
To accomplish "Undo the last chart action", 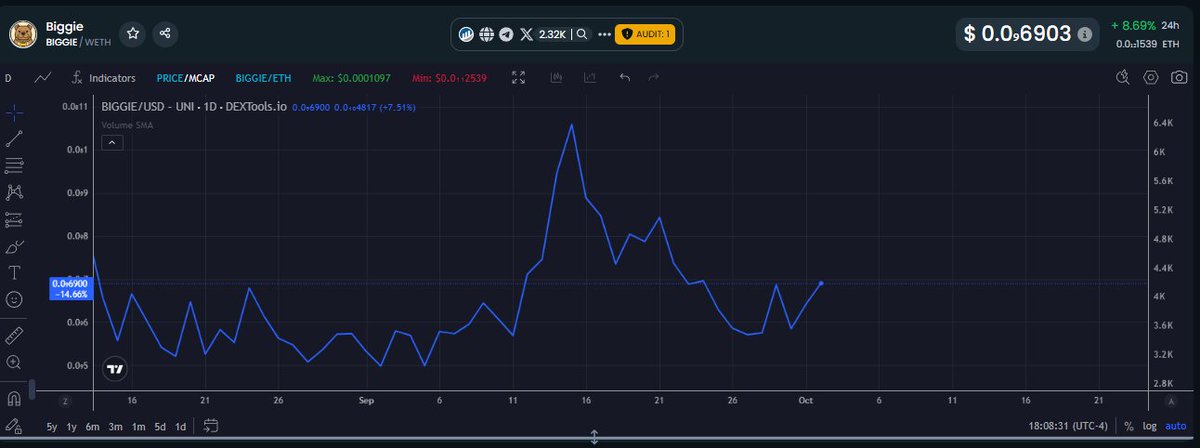I will coord(625,77).
